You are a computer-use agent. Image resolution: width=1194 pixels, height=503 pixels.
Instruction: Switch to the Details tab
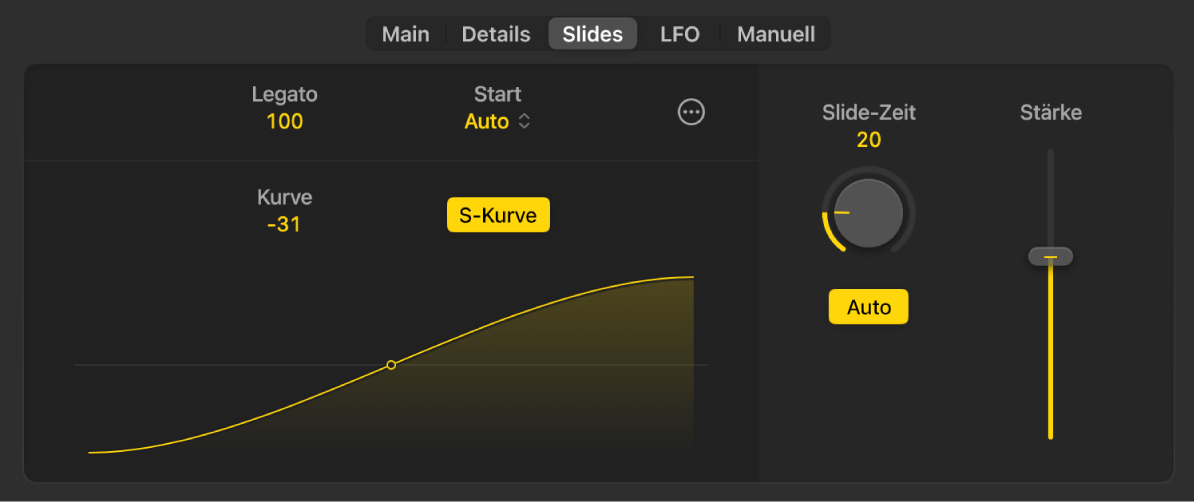(496, 34)
